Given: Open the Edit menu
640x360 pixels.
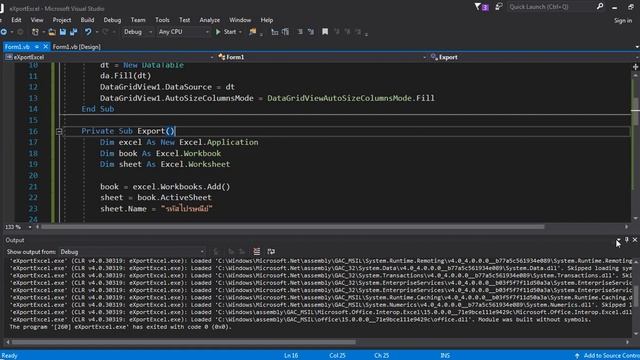Looking at the screenshot, I should click(x=16, y=20).
